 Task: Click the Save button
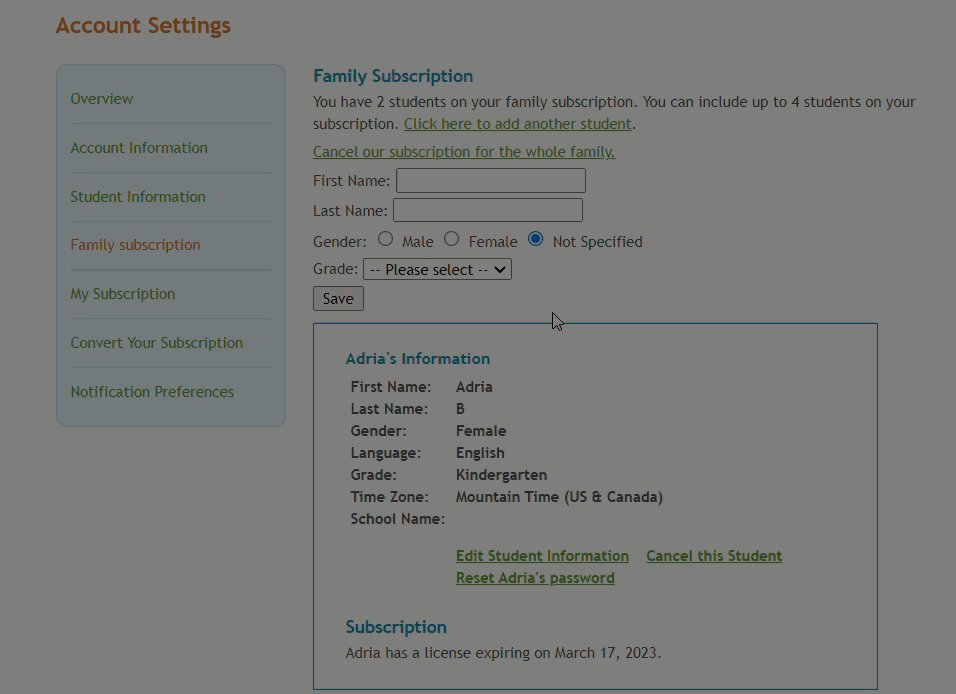tap(338, 299)
